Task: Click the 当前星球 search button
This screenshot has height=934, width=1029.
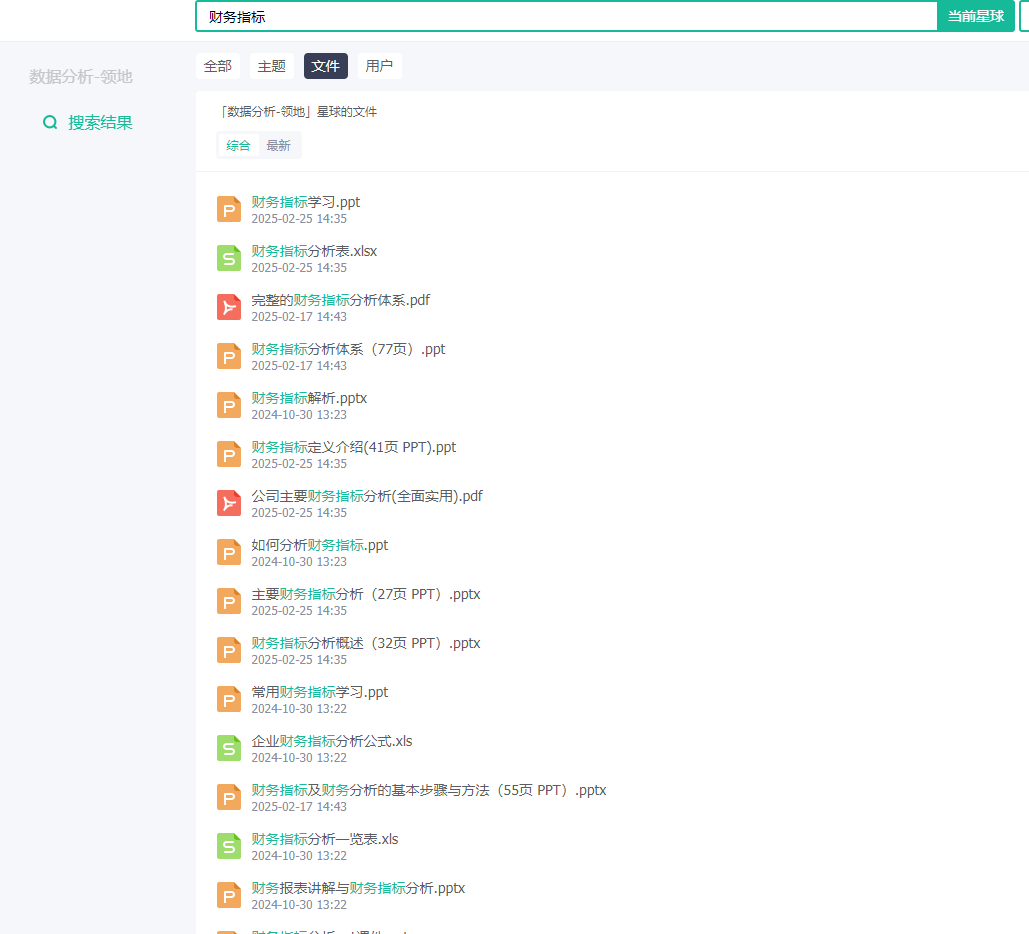Action: click(x=976, y=16)
